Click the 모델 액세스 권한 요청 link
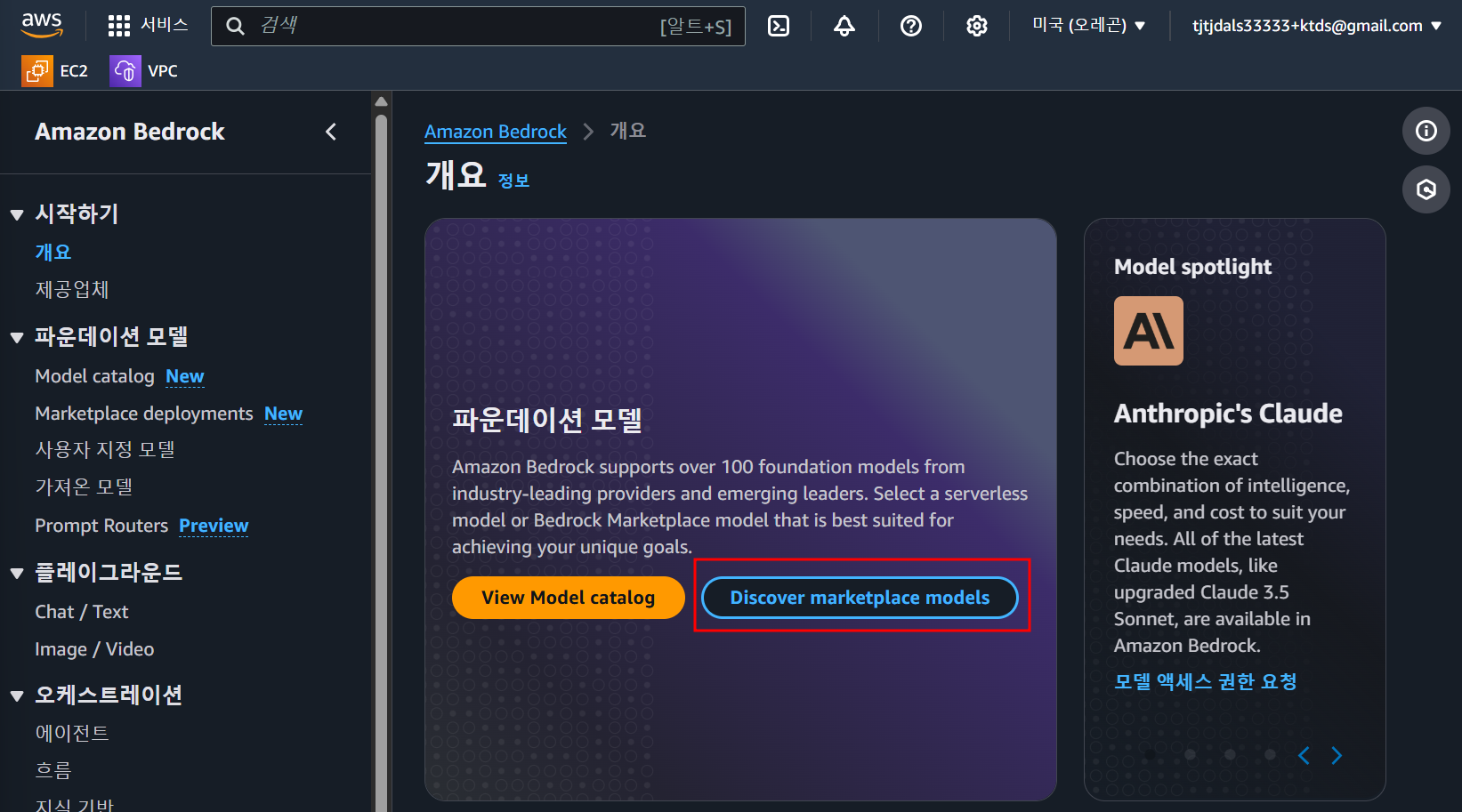The height and width of the screenshot is (812, 1462). (1206, 682)
